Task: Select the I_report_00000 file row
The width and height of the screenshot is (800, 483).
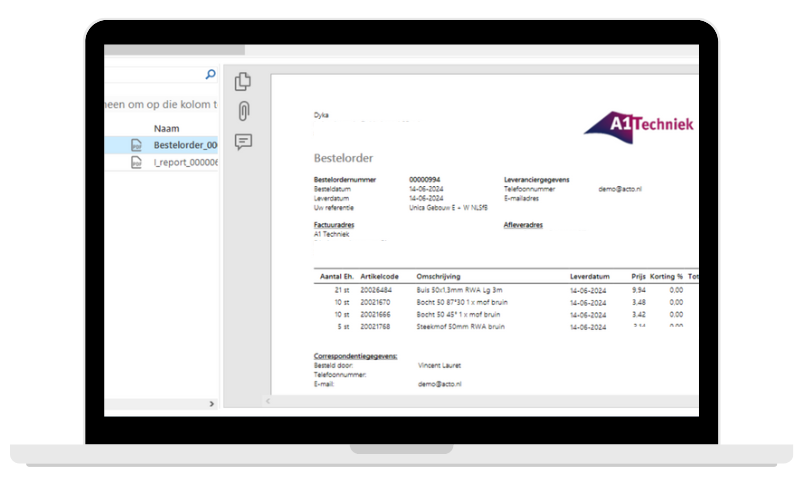Action: (x=161, y=162)
